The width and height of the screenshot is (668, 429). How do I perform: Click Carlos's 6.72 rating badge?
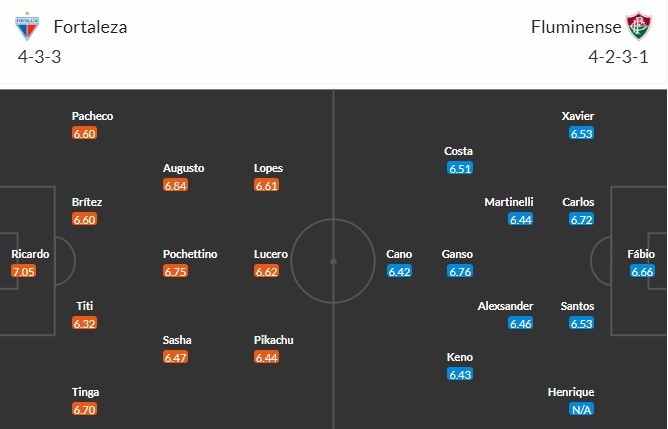(581, 219)
